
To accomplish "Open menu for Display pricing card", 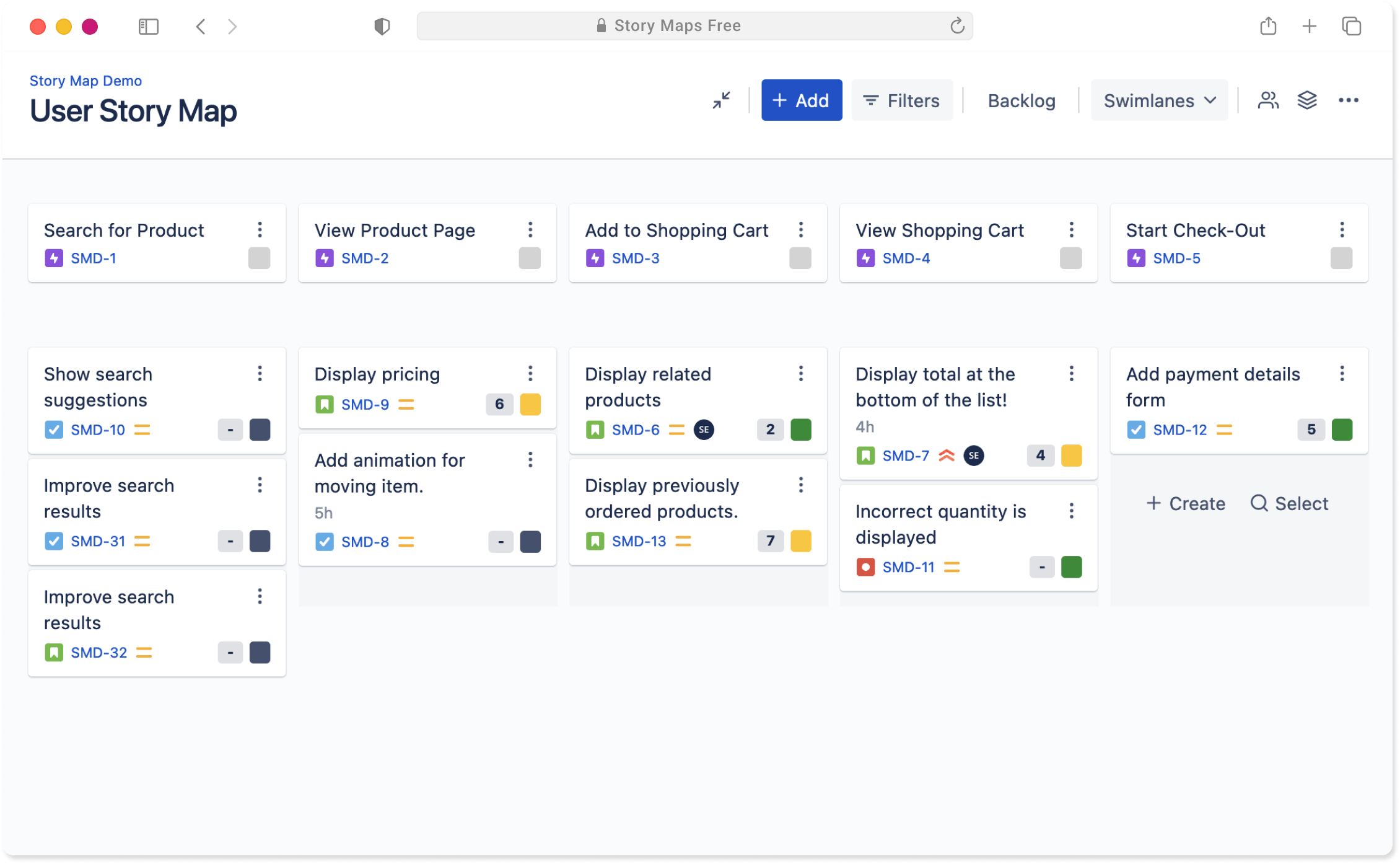I will pyautogui.click(x=530, y=374).
